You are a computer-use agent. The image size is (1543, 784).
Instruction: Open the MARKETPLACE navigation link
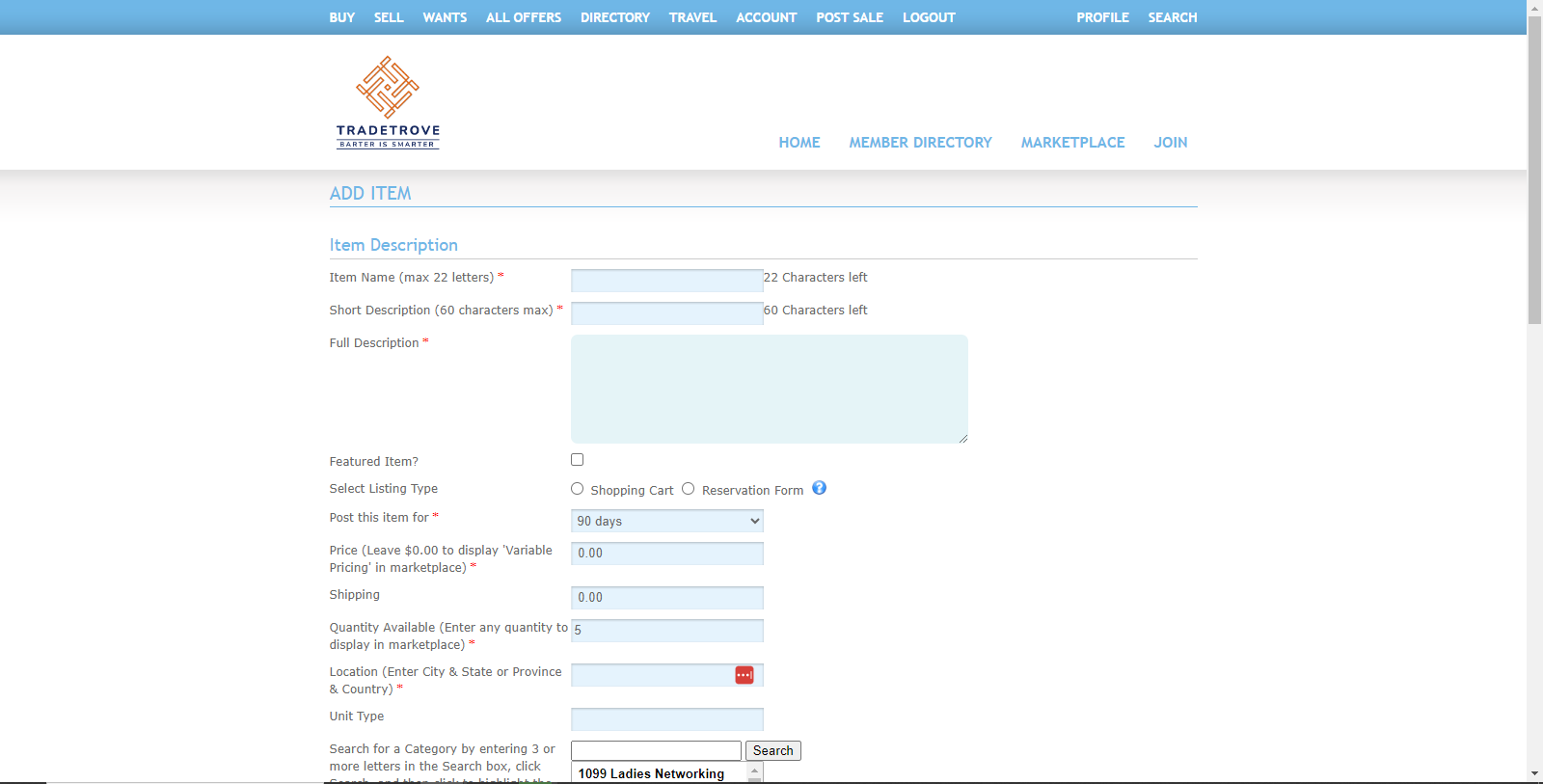pos(1072,143)
